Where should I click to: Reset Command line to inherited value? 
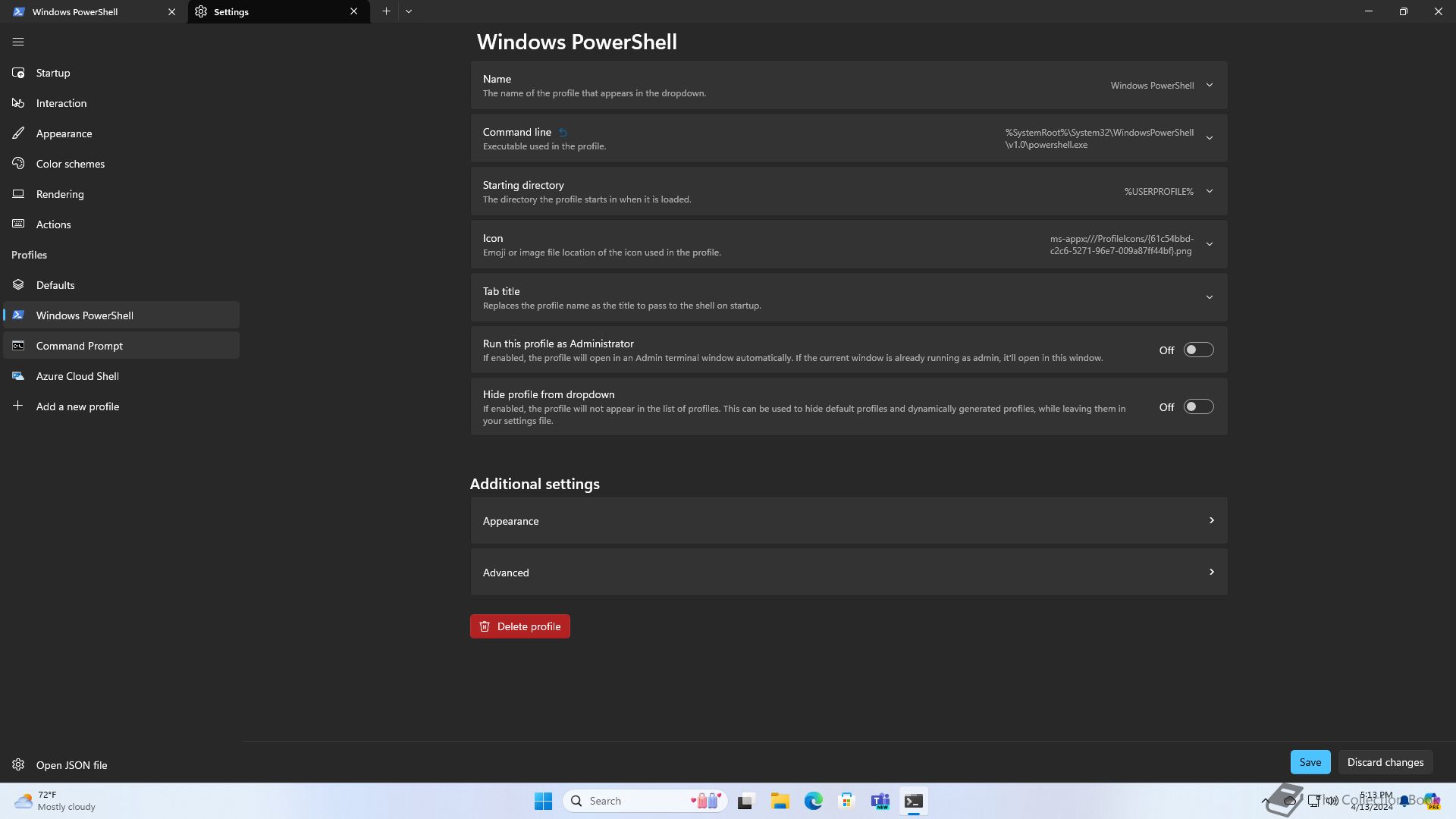(x=563, y=133)
